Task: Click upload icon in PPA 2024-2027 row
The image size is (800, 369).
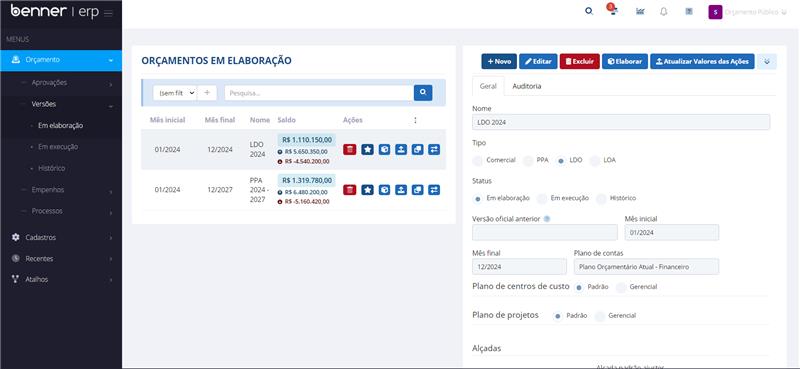Action: (401, 190)
